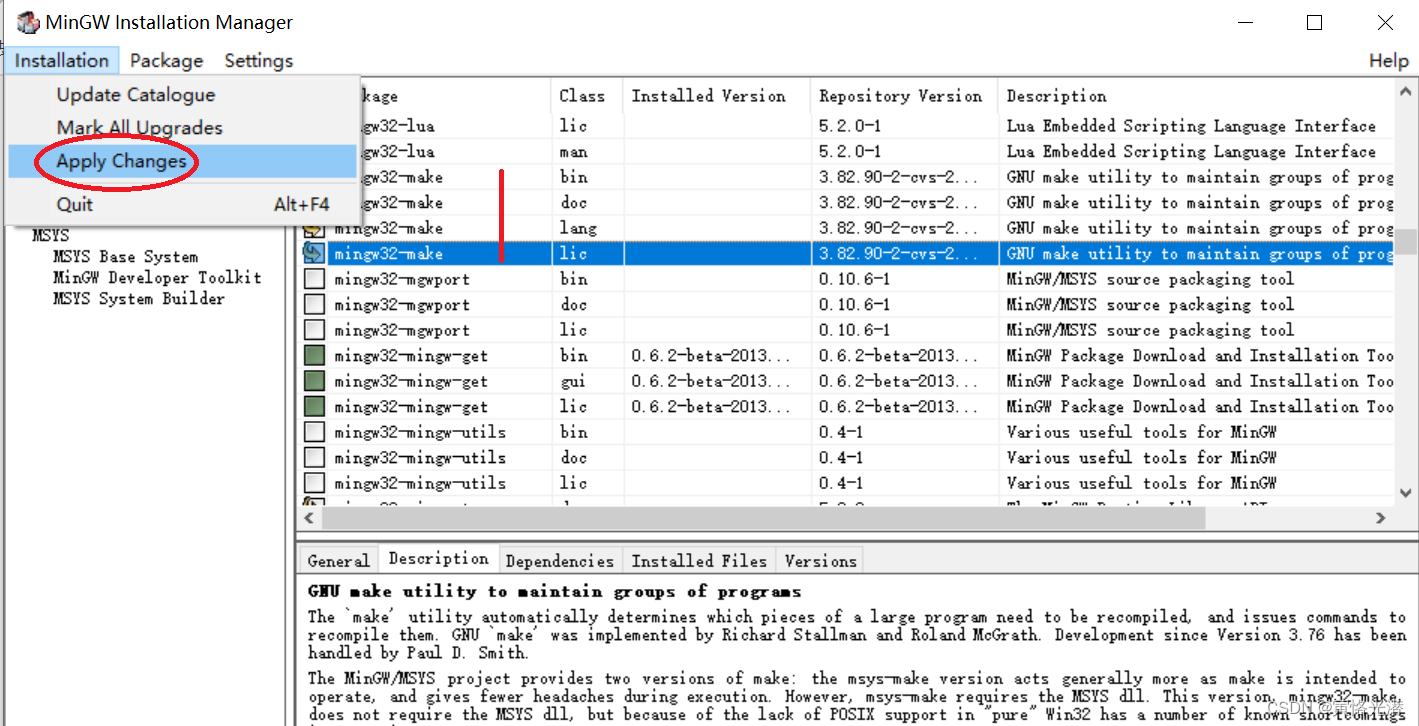
Task: Open the Dependencies tab
Action: [560, 561]
